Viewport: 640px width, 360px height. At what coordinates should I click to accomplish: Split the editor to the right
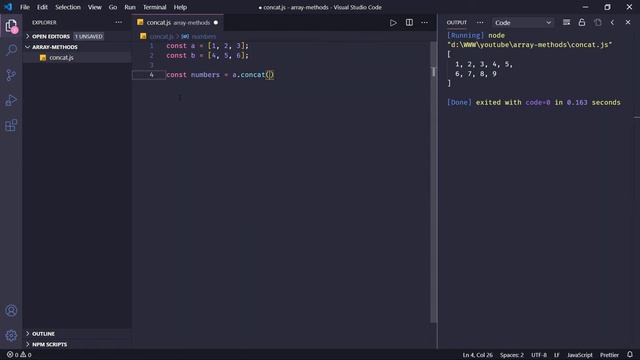click(409, 23)
